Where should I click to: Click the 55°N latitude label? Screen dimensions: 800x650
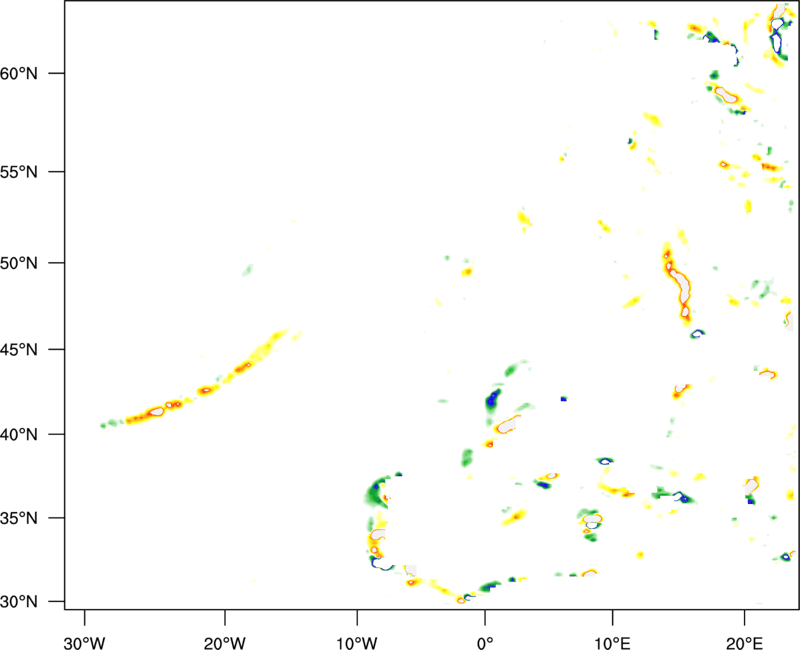pyautogui.click(x=19, y=171)
